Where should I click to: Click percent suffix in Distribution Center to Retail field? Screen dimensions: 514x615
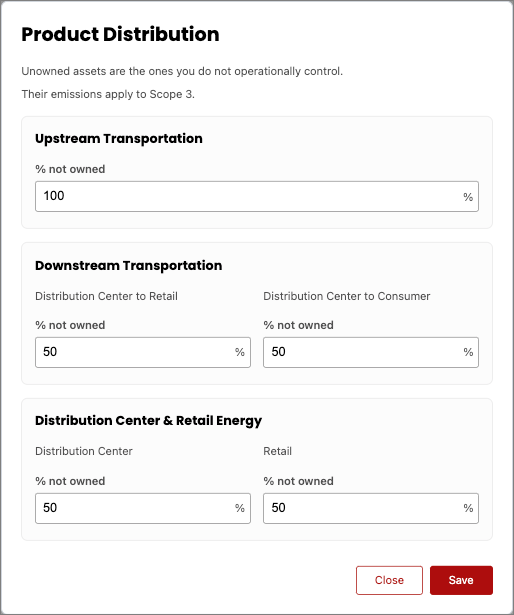point(240,352)
